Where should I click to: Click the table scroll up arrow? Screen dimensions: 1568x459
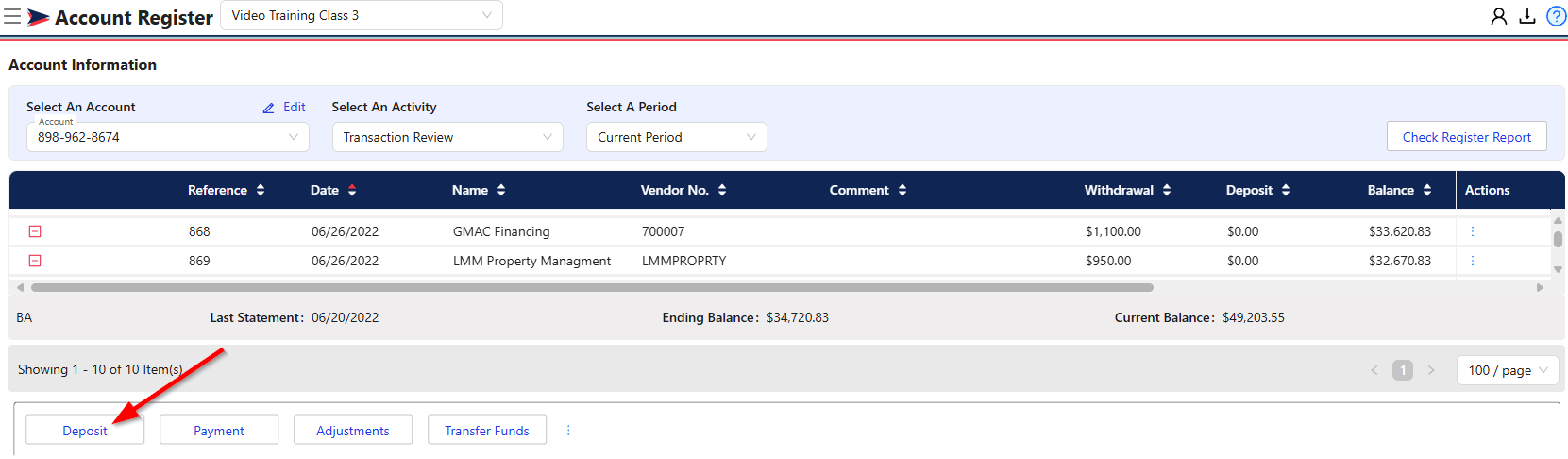tap(1558, 220)
